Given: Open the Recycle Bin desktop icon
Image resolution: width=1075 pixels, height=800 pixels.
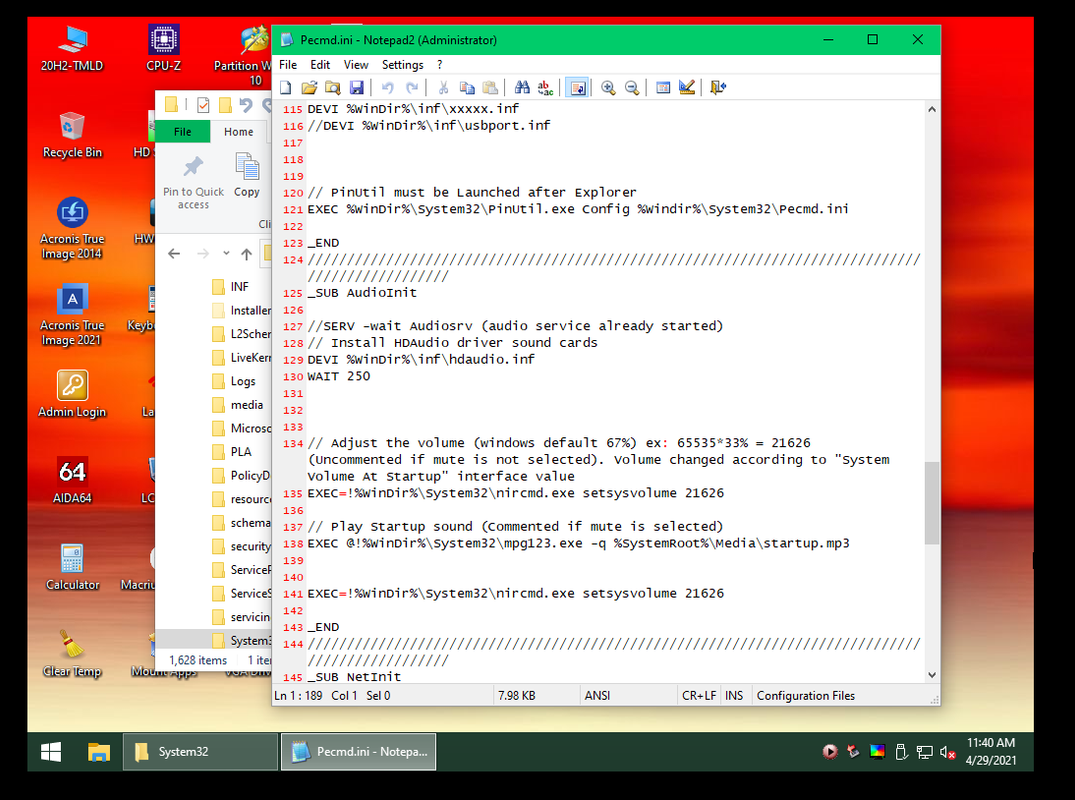Looking at the screenshot, I should [x=72, y=134].
